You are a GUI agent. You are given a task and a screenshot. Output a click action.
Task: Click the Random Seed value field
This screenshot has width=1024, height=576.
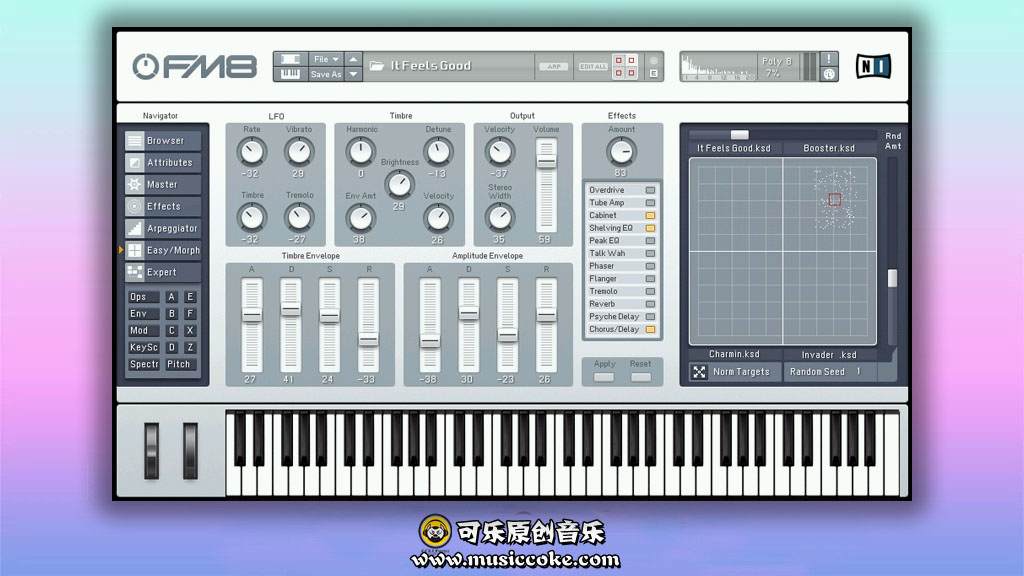point(859,372)
